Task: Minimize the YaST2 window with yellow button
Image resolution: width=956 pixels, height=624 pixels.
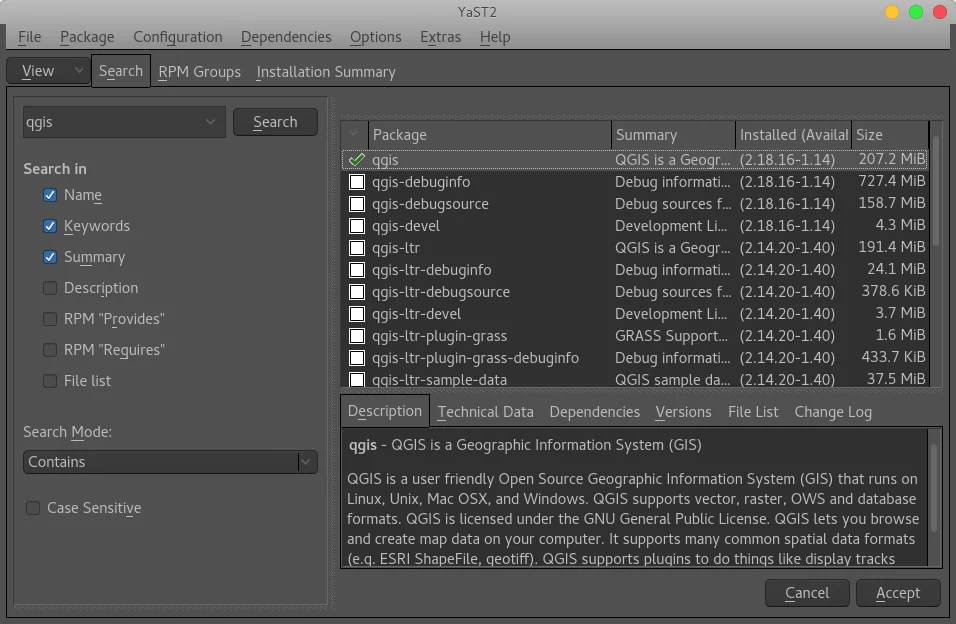Action: coord(892,12)
